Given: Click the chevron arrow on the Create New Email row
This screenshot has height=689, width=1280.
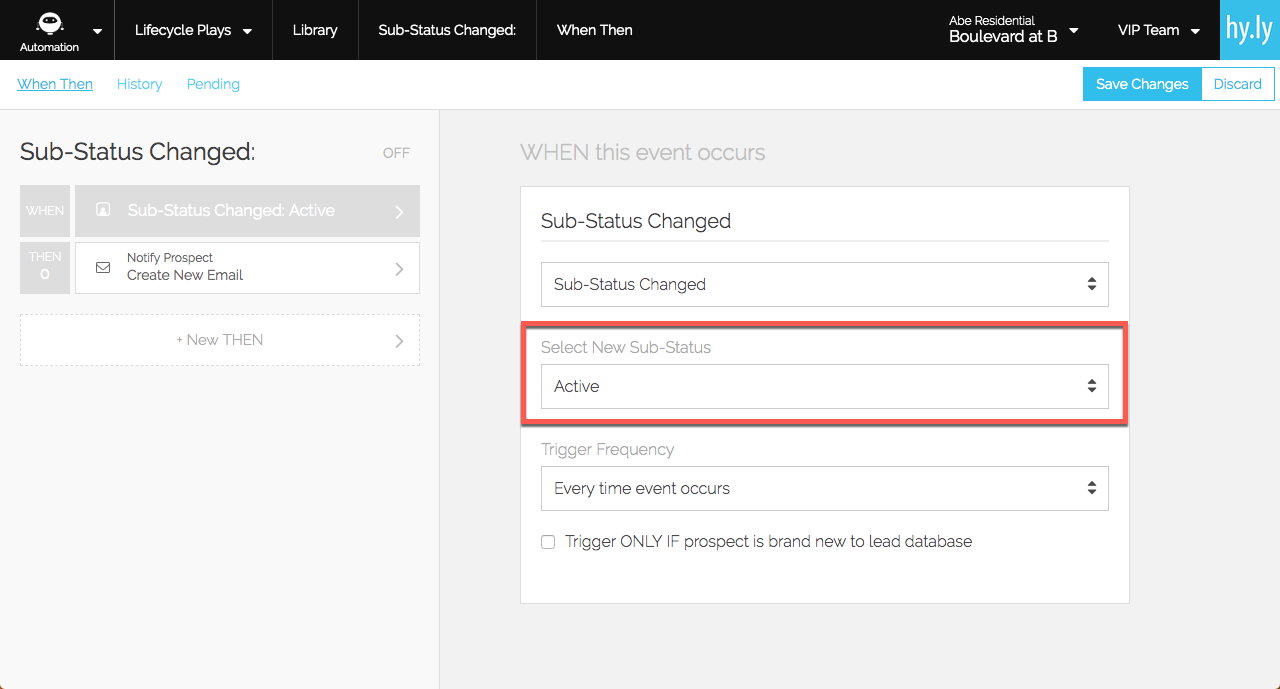Looking at the screenshot, I should point(399,268).
